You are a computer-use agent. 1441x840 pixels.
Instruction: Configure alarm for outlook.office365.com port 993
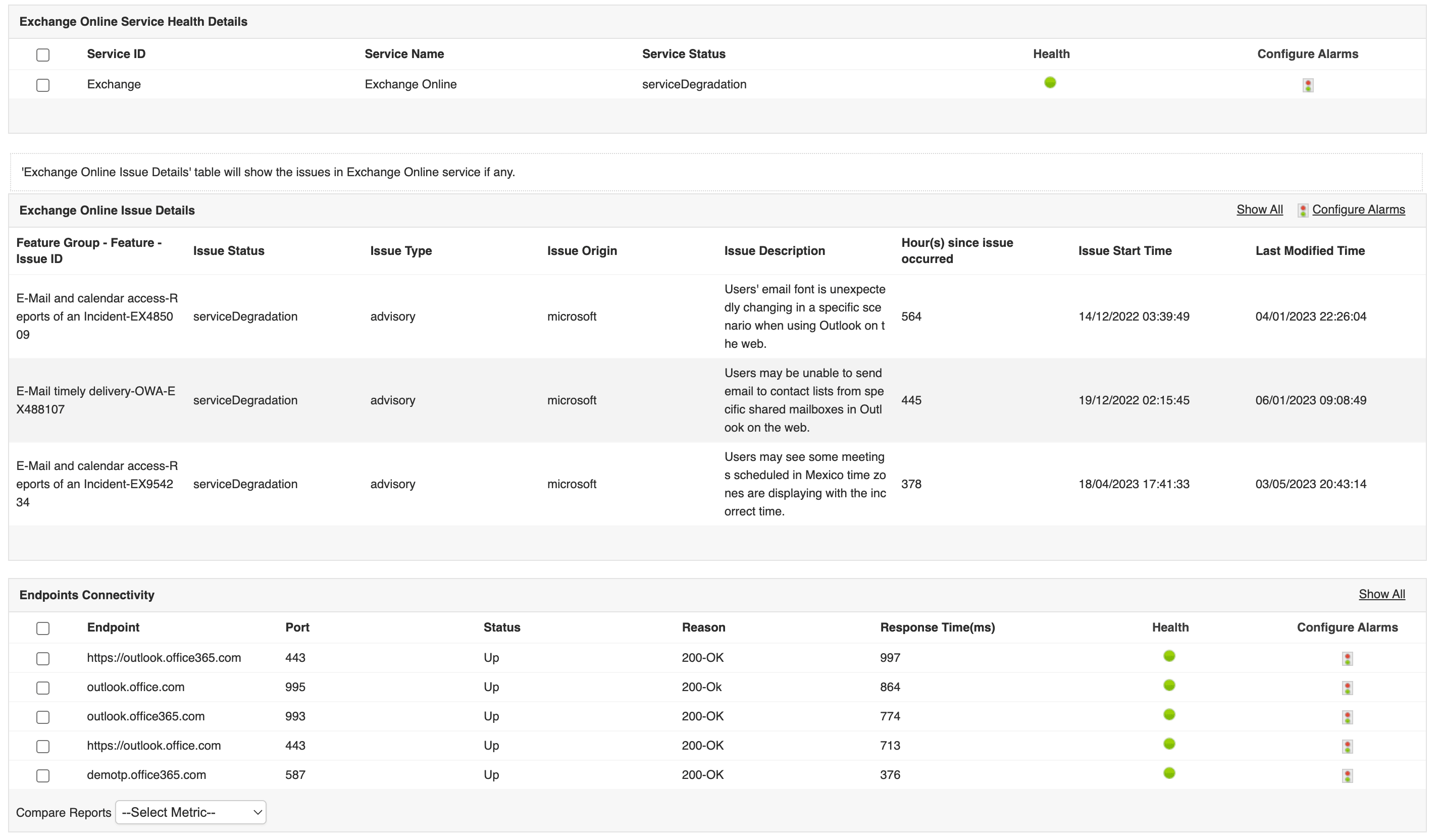1347,717
